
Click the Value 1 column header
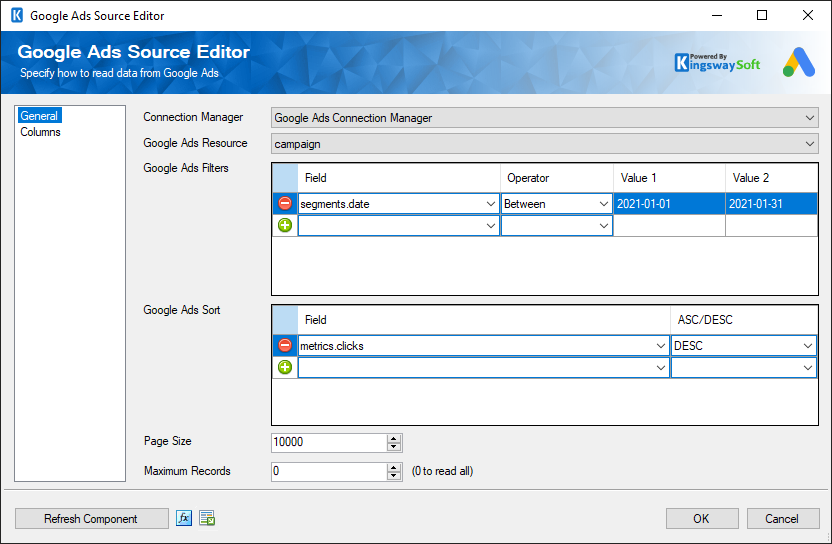tap(670, 178)
